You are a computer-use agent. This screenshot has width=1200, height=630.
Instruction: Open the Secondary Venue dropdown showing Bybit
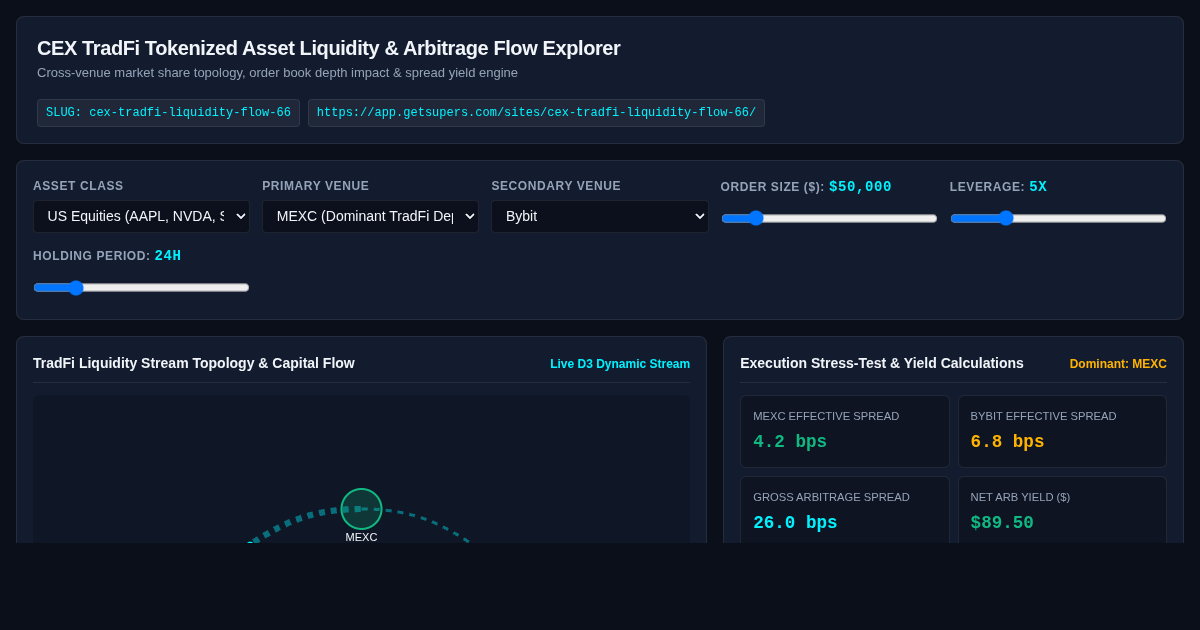click(600, 216)
